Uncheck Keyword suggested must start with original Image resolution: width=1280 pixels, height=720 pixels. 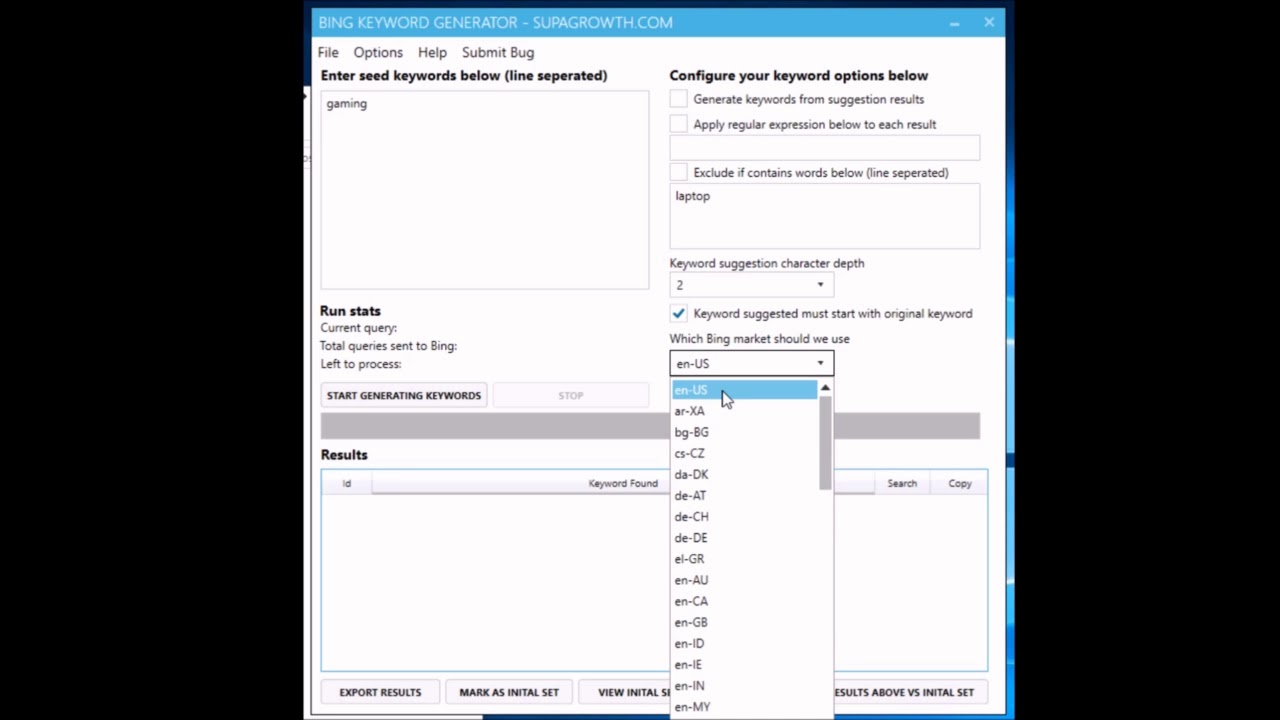(x=679, y=313)
